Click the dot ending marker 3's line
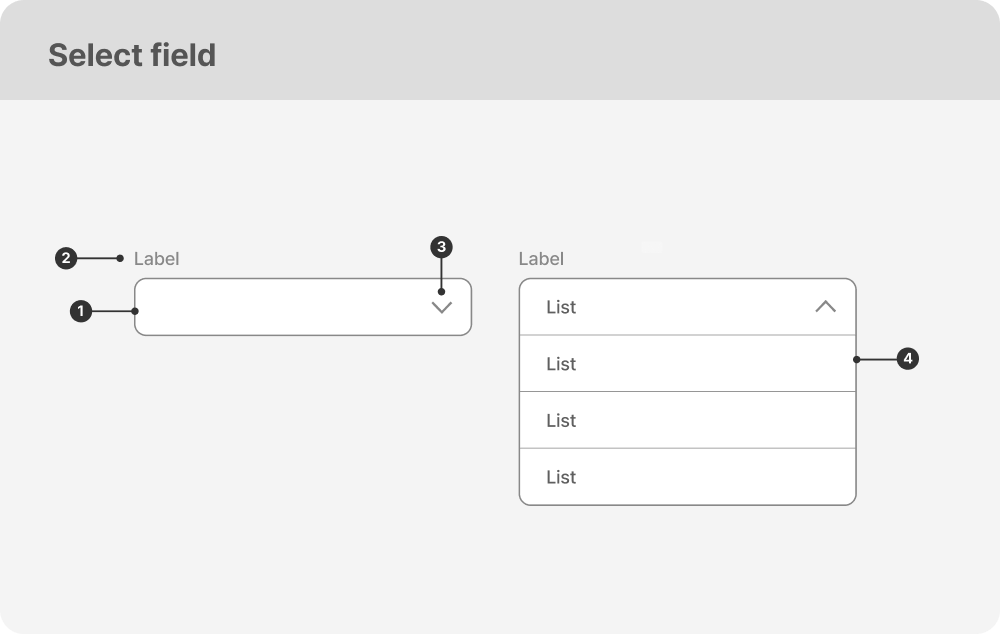1000x634 pixels. [441, 292]
